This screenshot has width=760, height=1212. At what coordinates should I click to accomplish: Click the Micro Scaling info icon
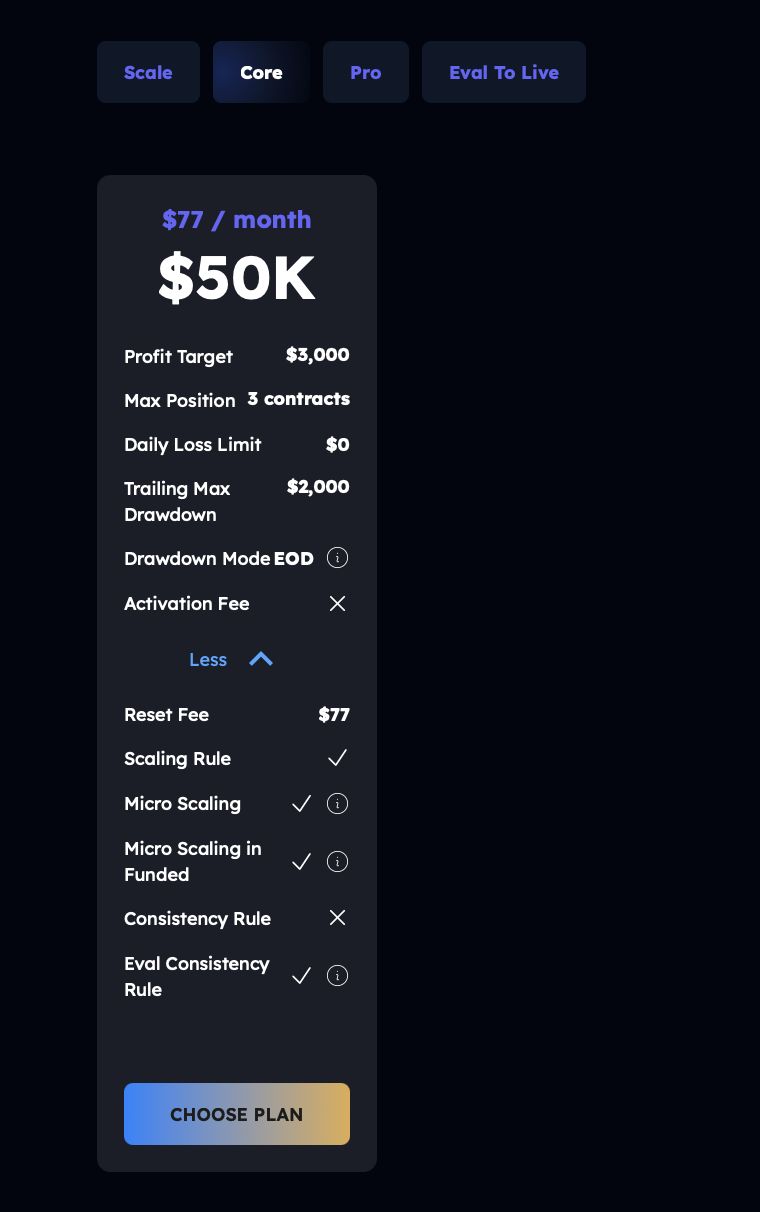point(338,804)
